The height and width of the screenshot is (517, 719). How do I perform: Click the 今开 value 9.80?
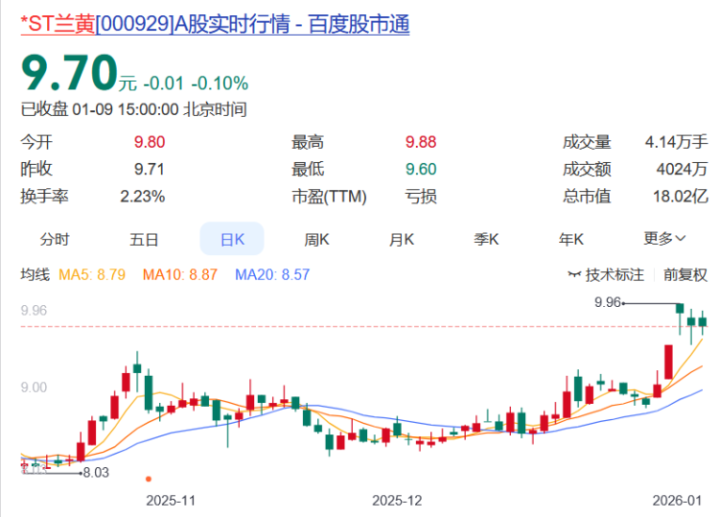click(149, 142)
